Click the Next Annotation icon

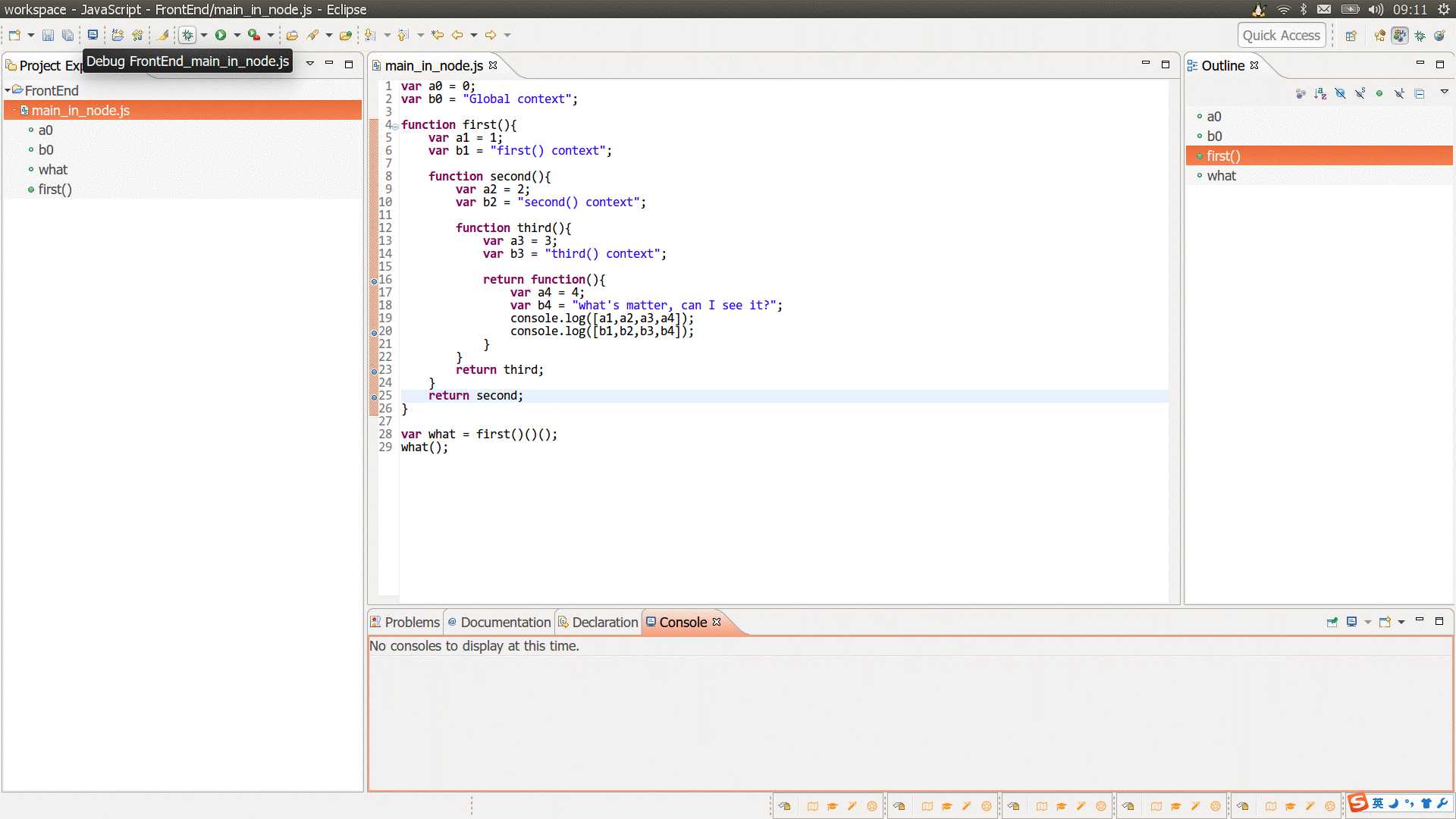pyautogui.click(x=370, y=35)
